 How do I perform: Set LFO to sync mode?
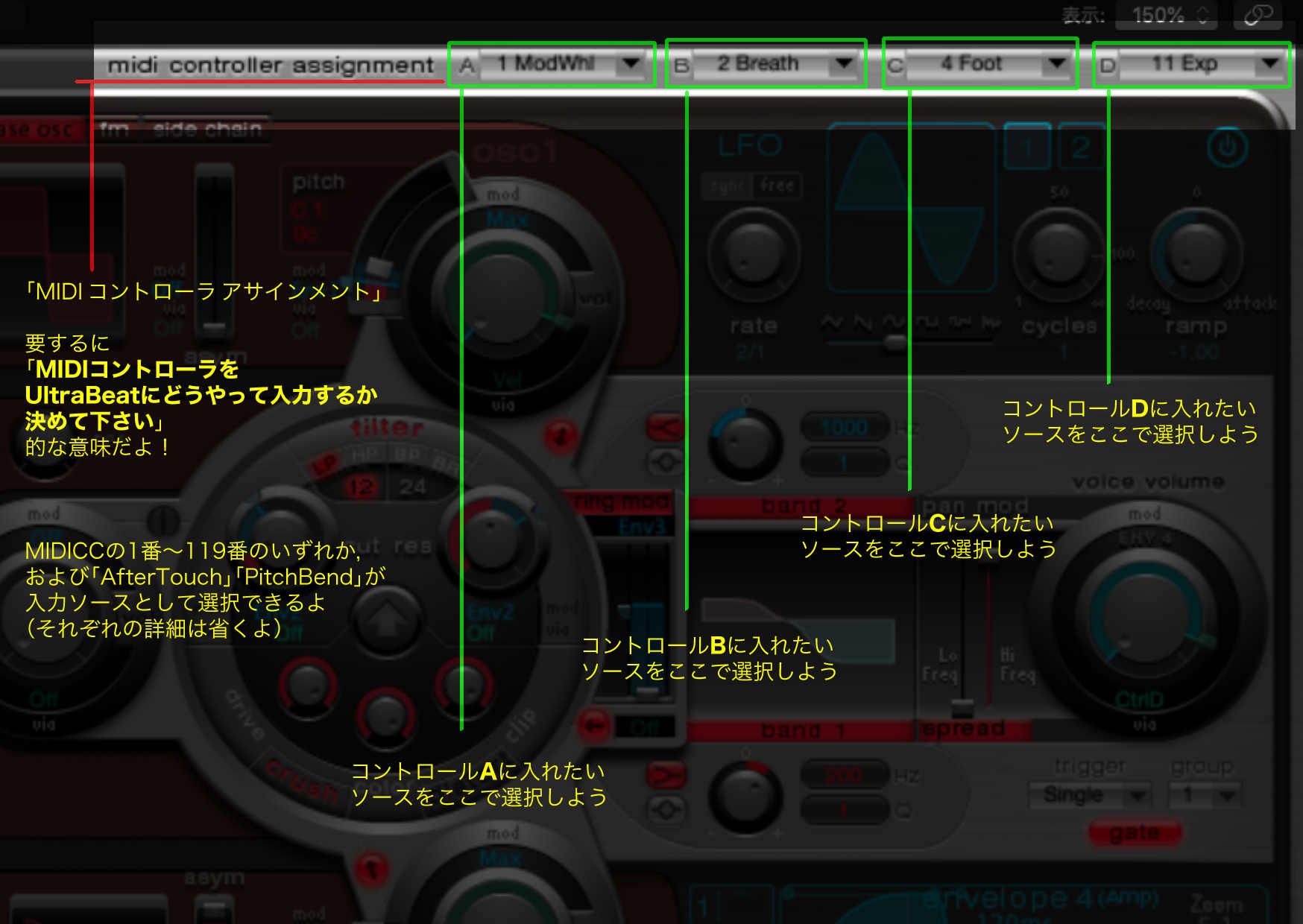tap(726, 186)
